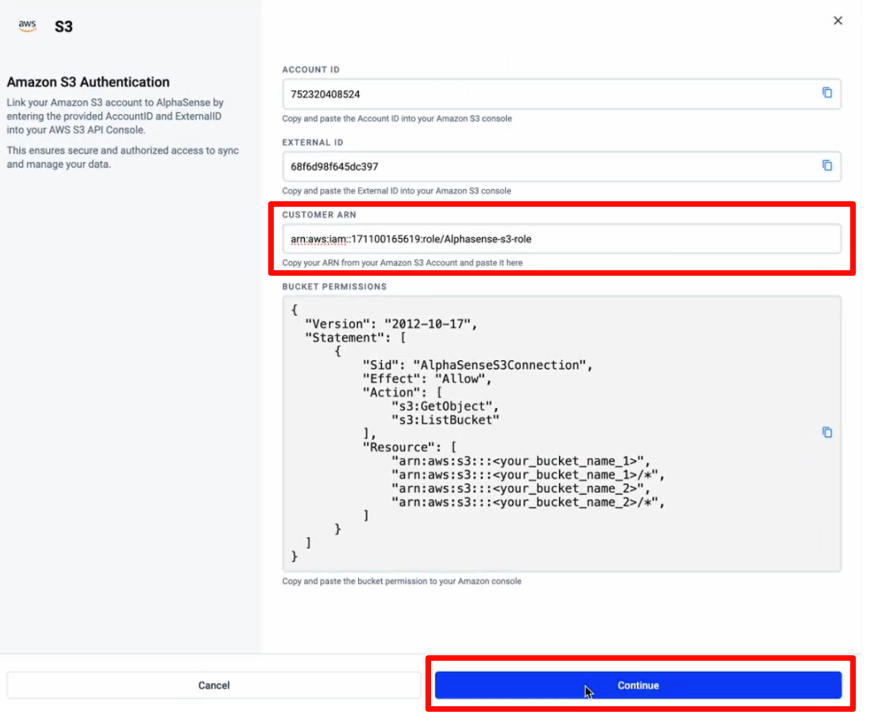Viewport: 870px width, 717px height.
Task: Click the "Copy your ARN" helper text
Action: click(402, 263)
